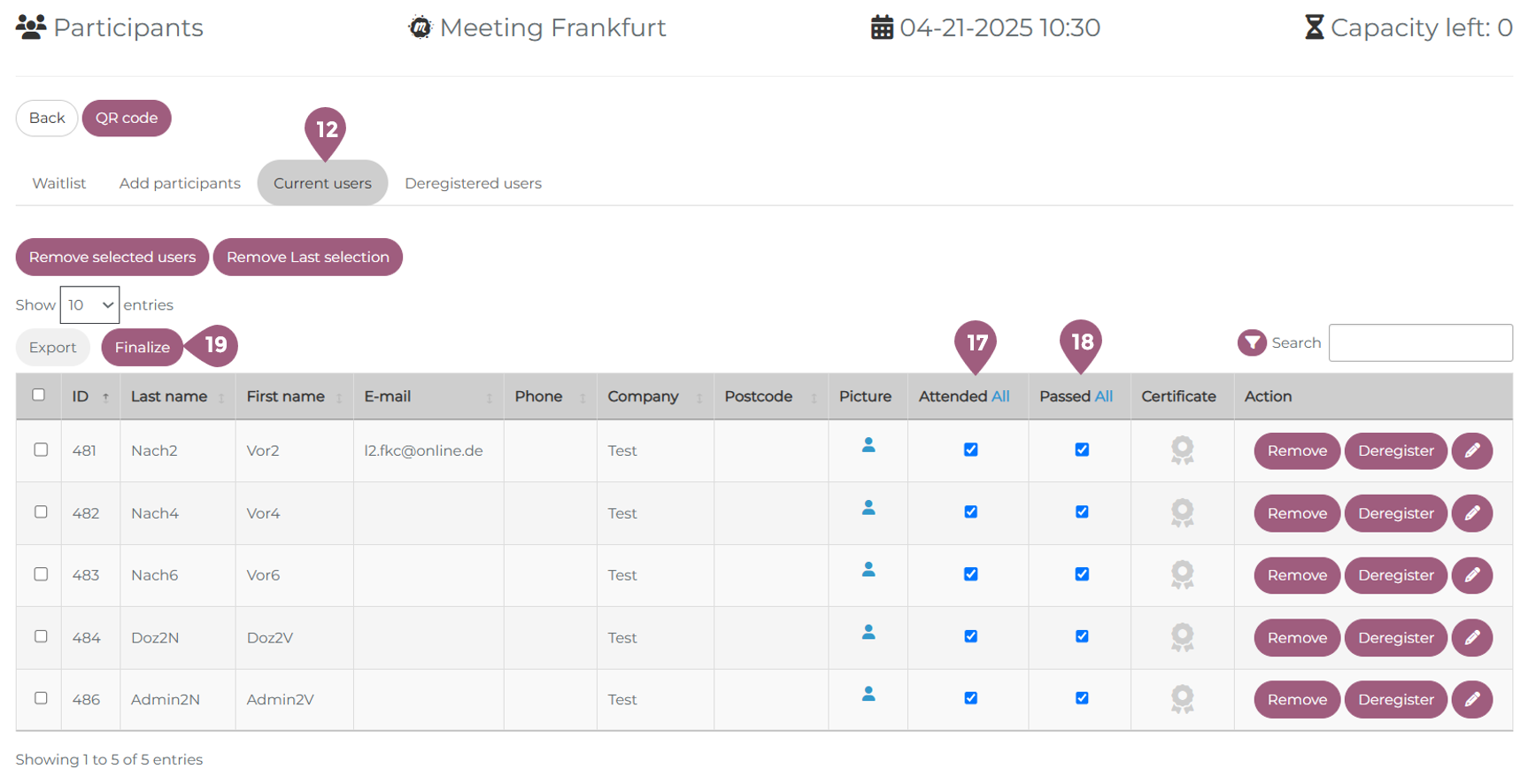Viewport: 1520px width, 784px height.
Task: Toggle the select-all checkbox in table header
Action: pos(39,395)
